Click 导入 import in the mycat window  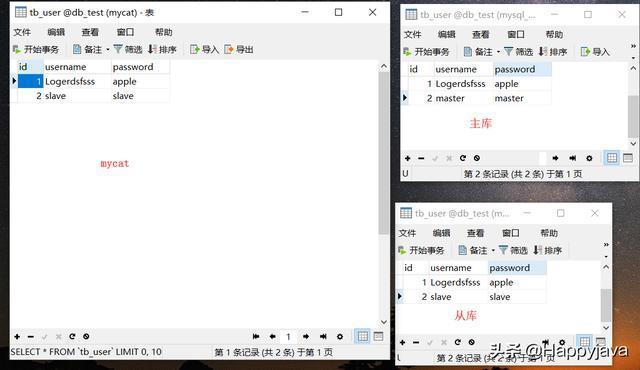[204, 49]
